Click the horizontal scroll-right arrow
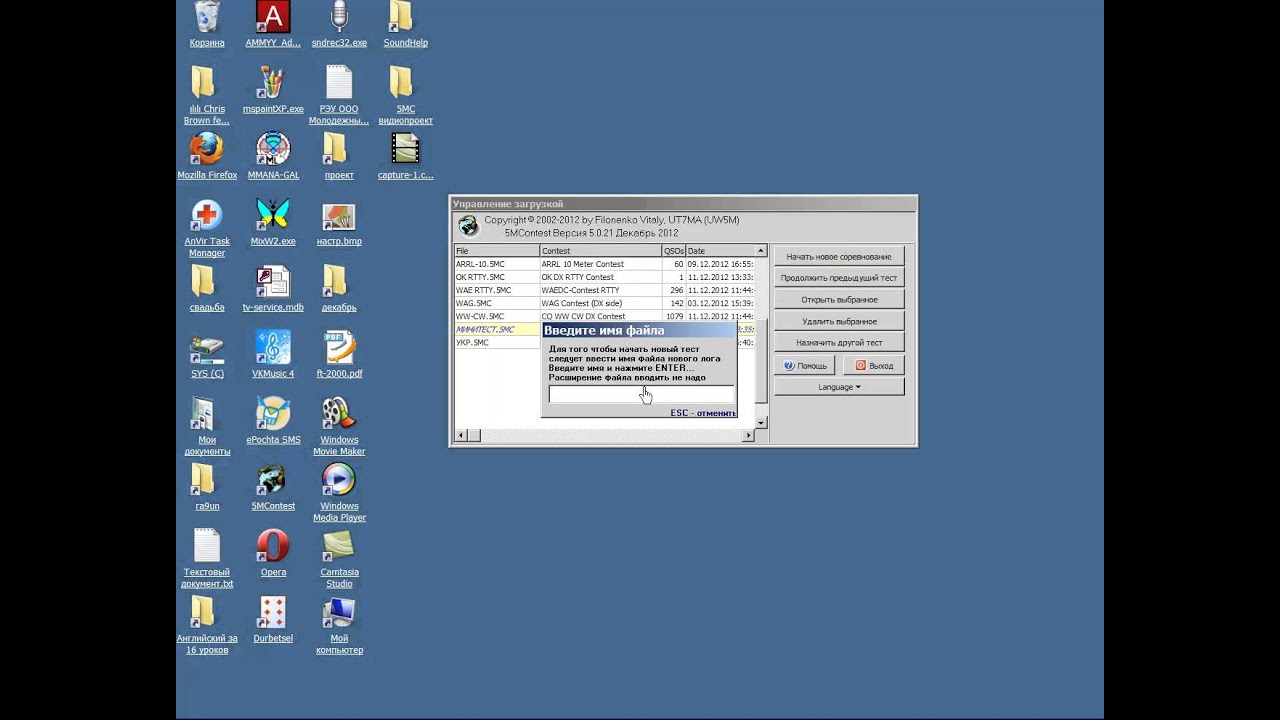The image size is (1280, 720). click(749, 435)
